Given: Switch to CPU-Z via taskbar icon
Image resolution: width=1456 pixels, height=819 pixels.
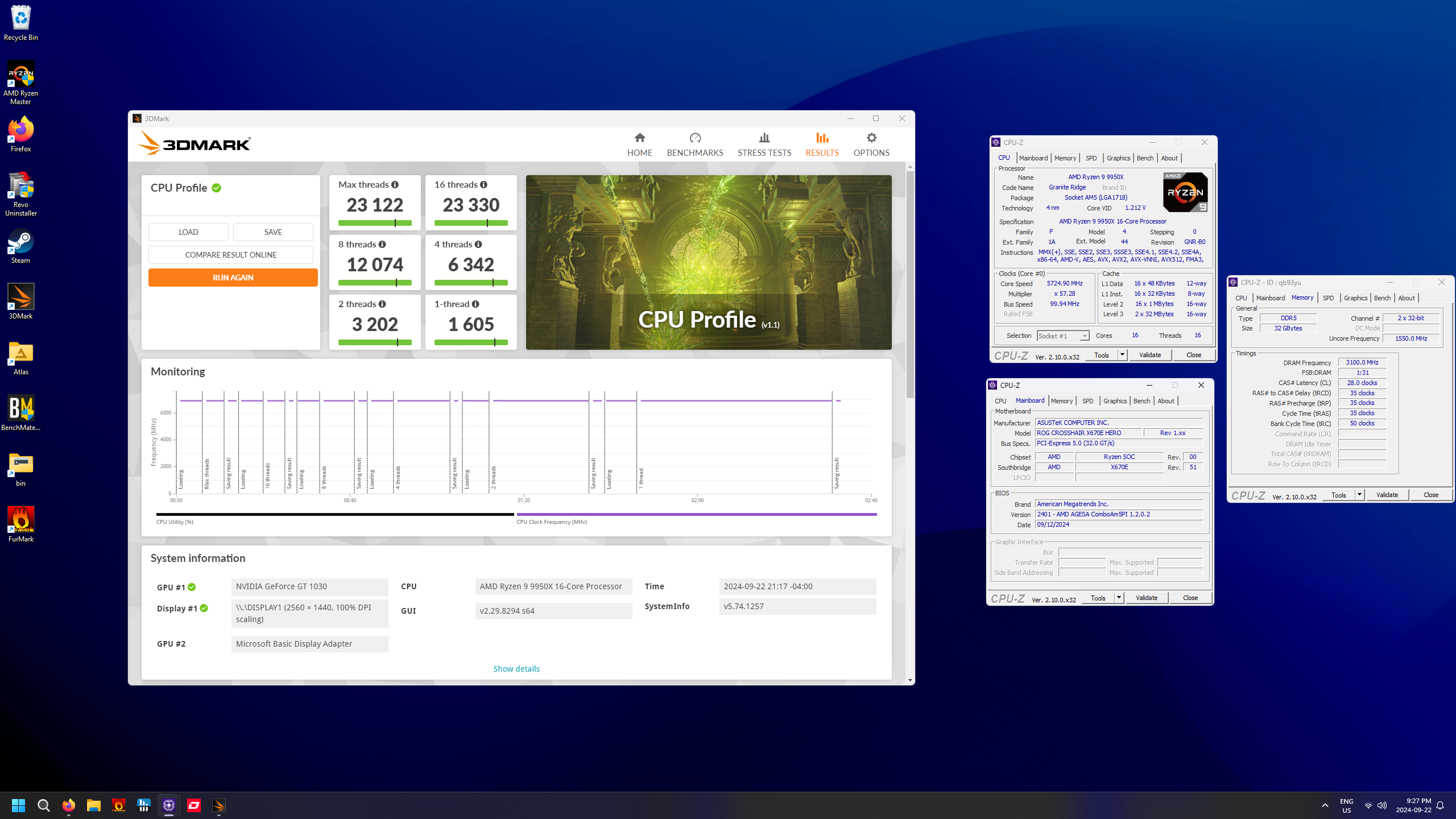Looking at the screenshot, I should [x=169, y=805].
